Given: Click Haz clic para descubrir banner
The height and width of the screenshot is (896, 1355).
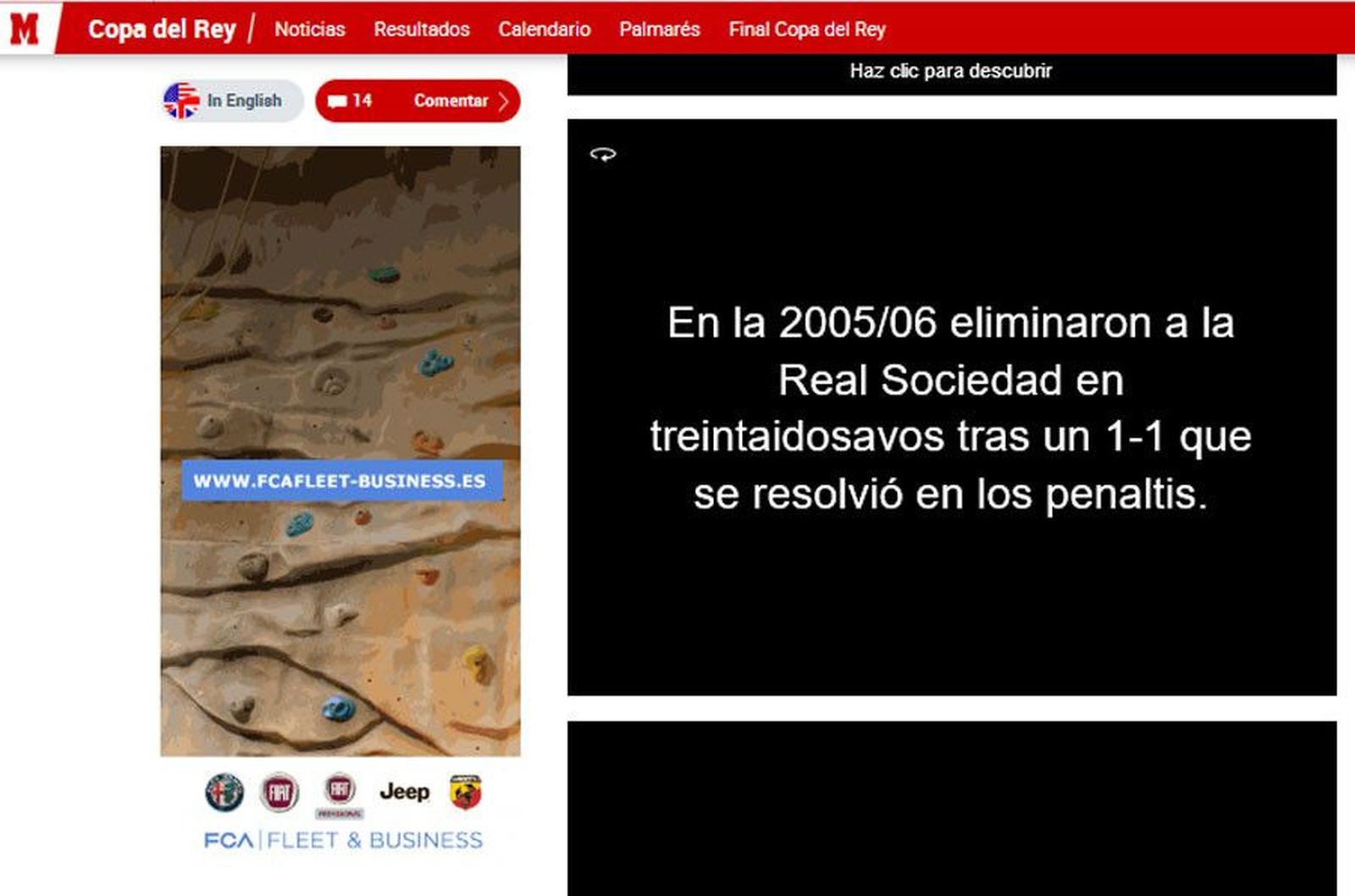Looking at the screenshot, I should pyautogui.click(x=949, y=71).
